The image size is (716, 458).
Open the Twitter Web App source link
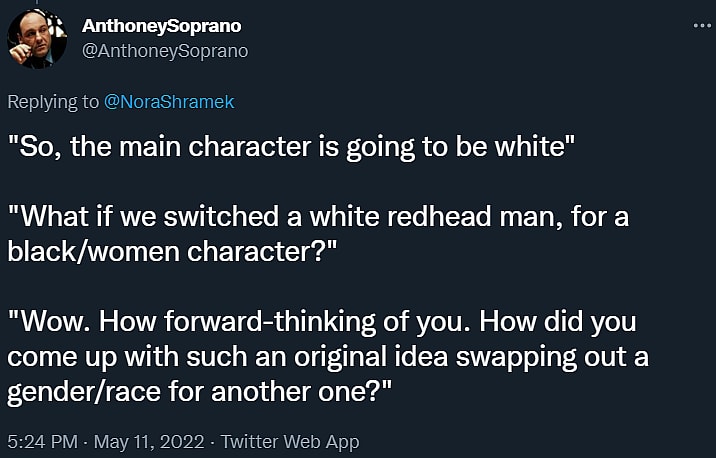click(289, 441)
